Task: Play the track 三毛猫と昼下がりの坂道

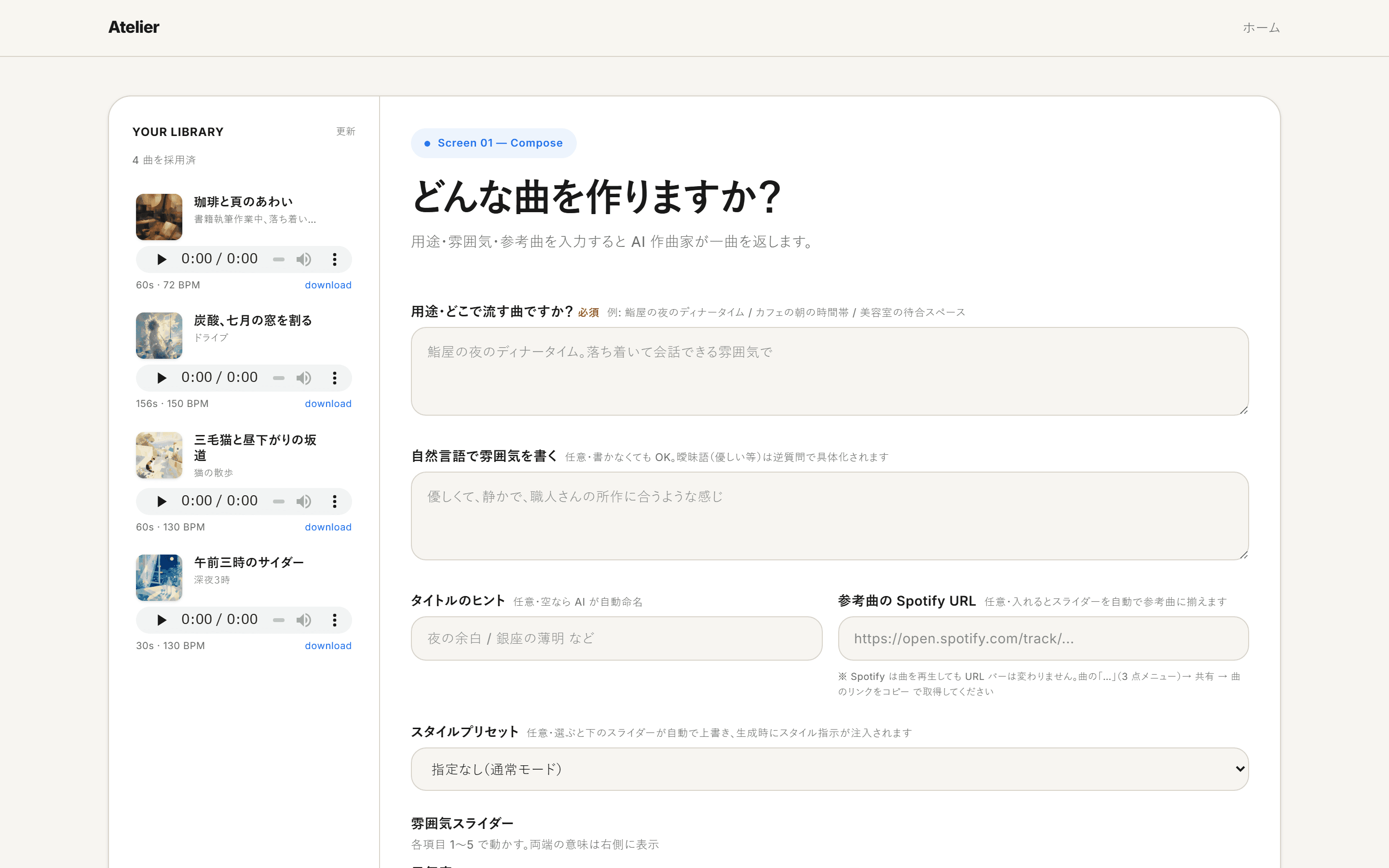Action: (161, 501)
